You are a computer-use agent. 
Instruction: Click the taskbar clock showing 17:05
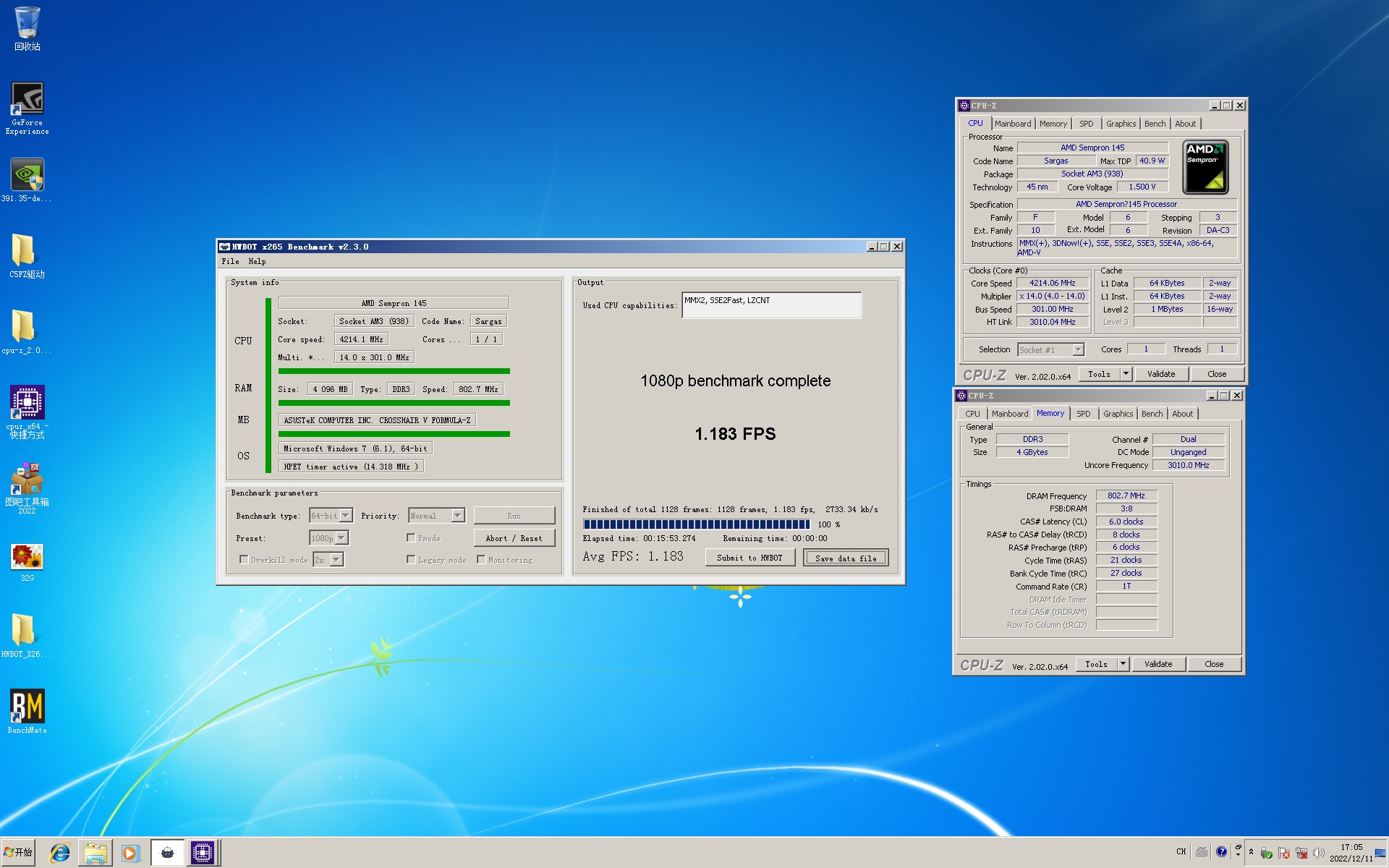point(1351,853)
